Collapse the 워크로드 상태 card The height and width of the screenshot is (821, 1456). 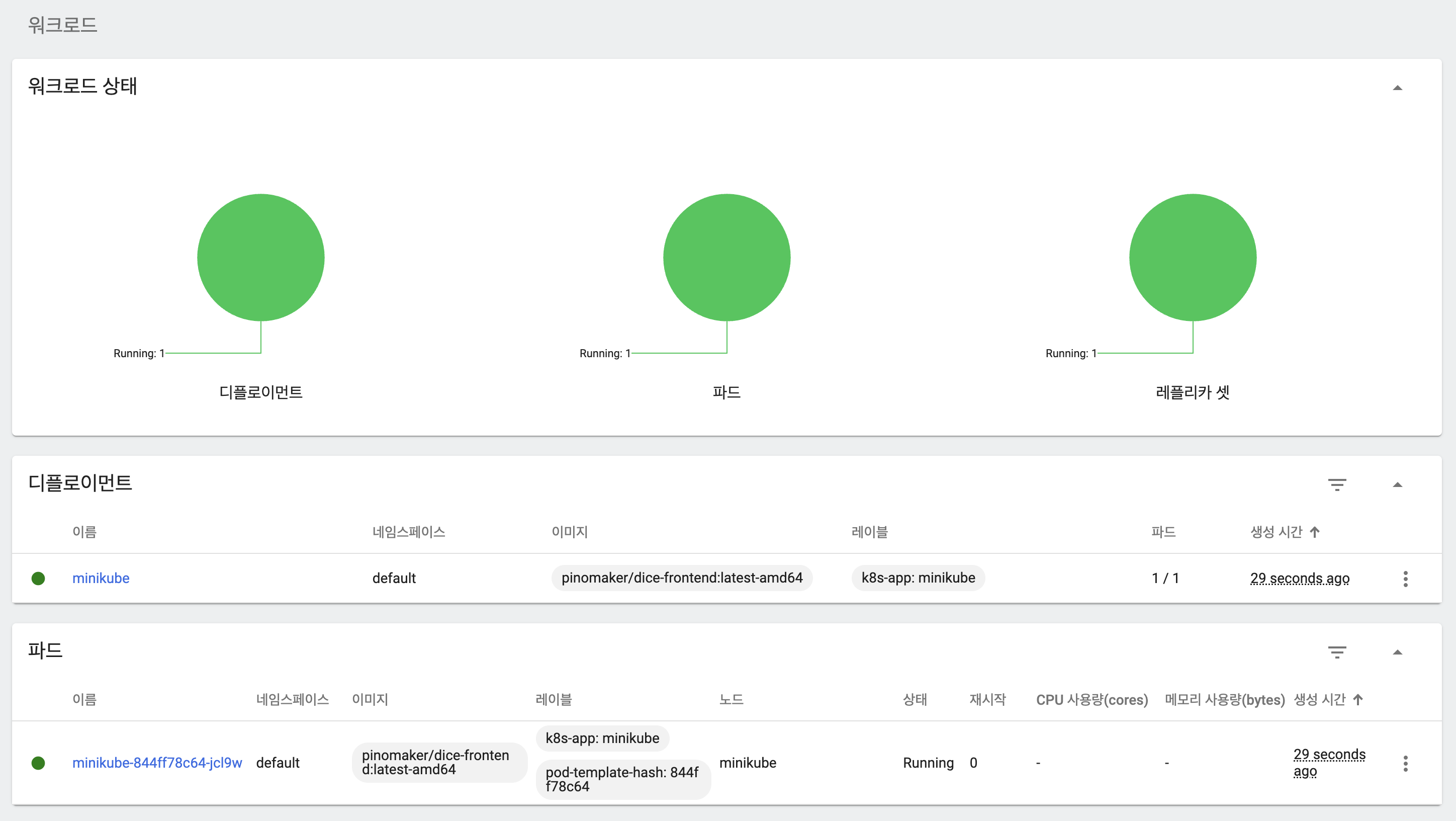(x=1397, y=88)
